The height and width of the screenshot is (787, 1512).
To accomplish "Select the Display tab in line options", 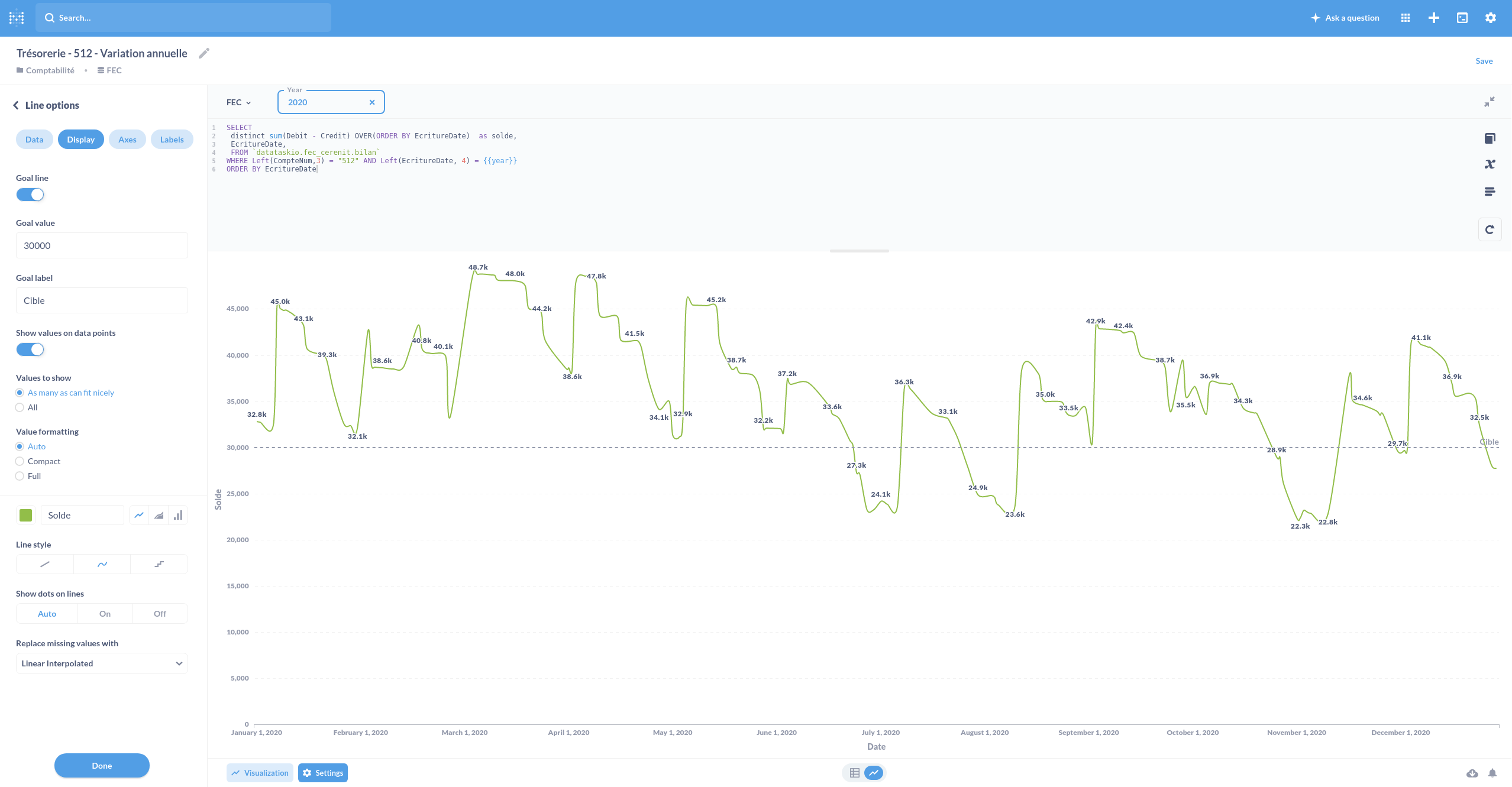I will pyautogui.click(x=81, y=139).
